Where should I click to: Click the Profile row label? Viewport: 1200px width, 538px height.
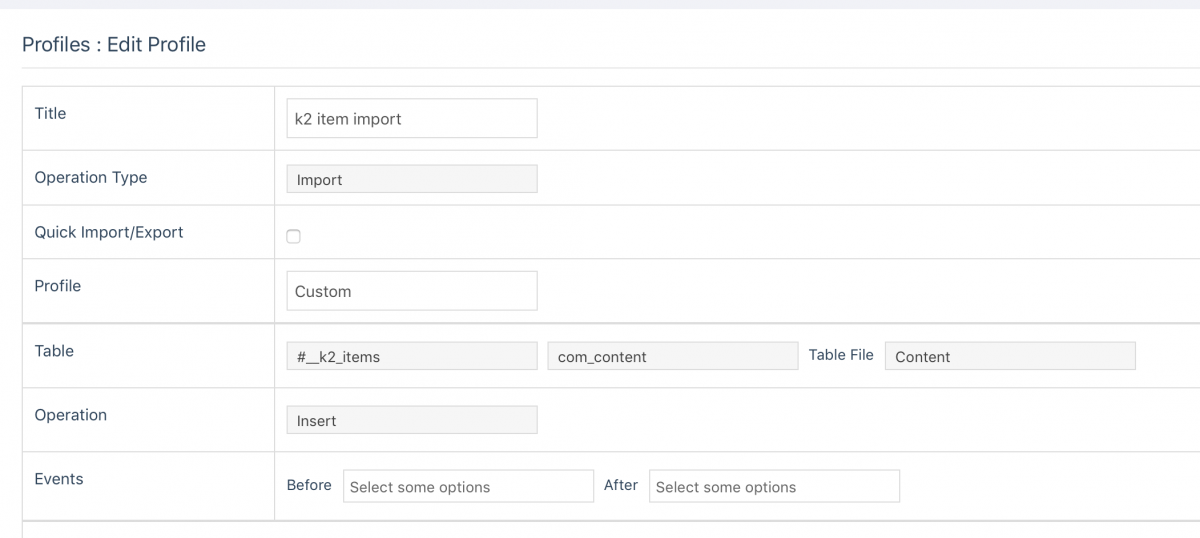(58, 286)
